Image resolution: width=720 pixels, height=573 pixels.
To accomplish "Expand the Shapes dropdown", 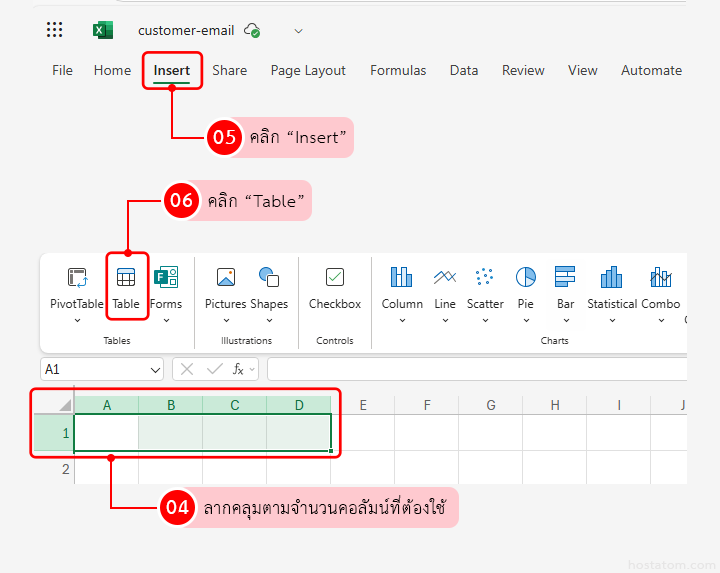I will 268,320.
